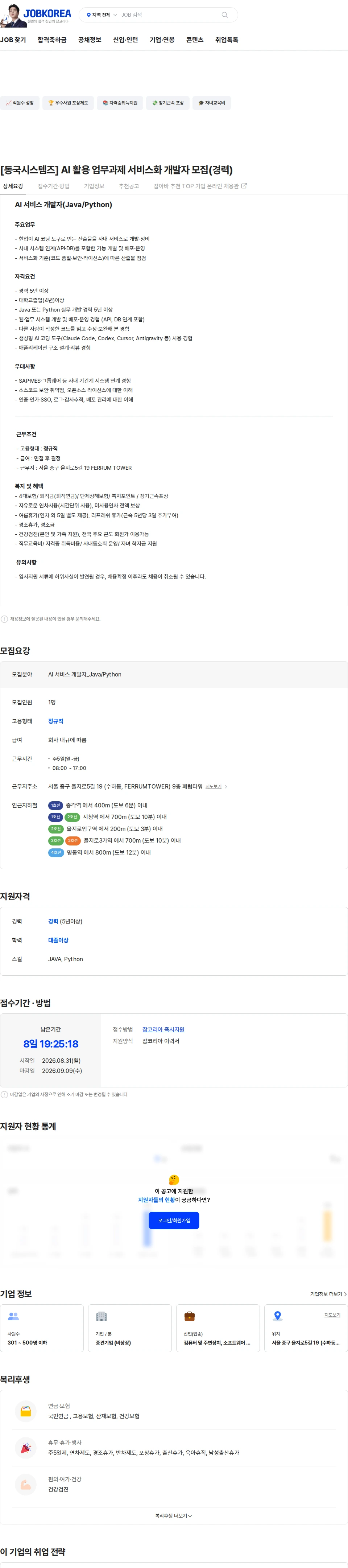Switch to the 기업정보 tab
348x1568 pixels.
click(94, 186)
